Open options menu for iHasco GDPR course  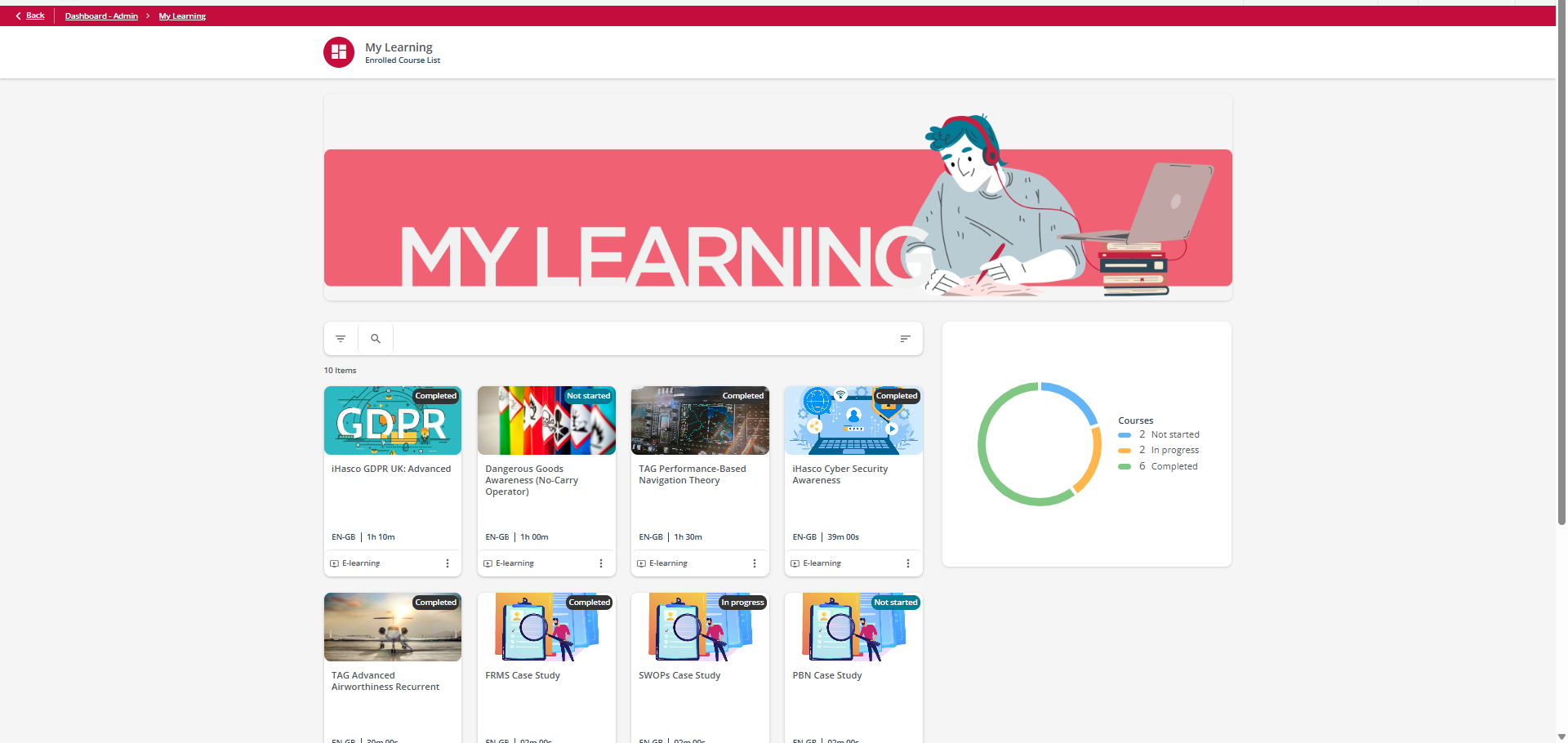pos(448,563)
